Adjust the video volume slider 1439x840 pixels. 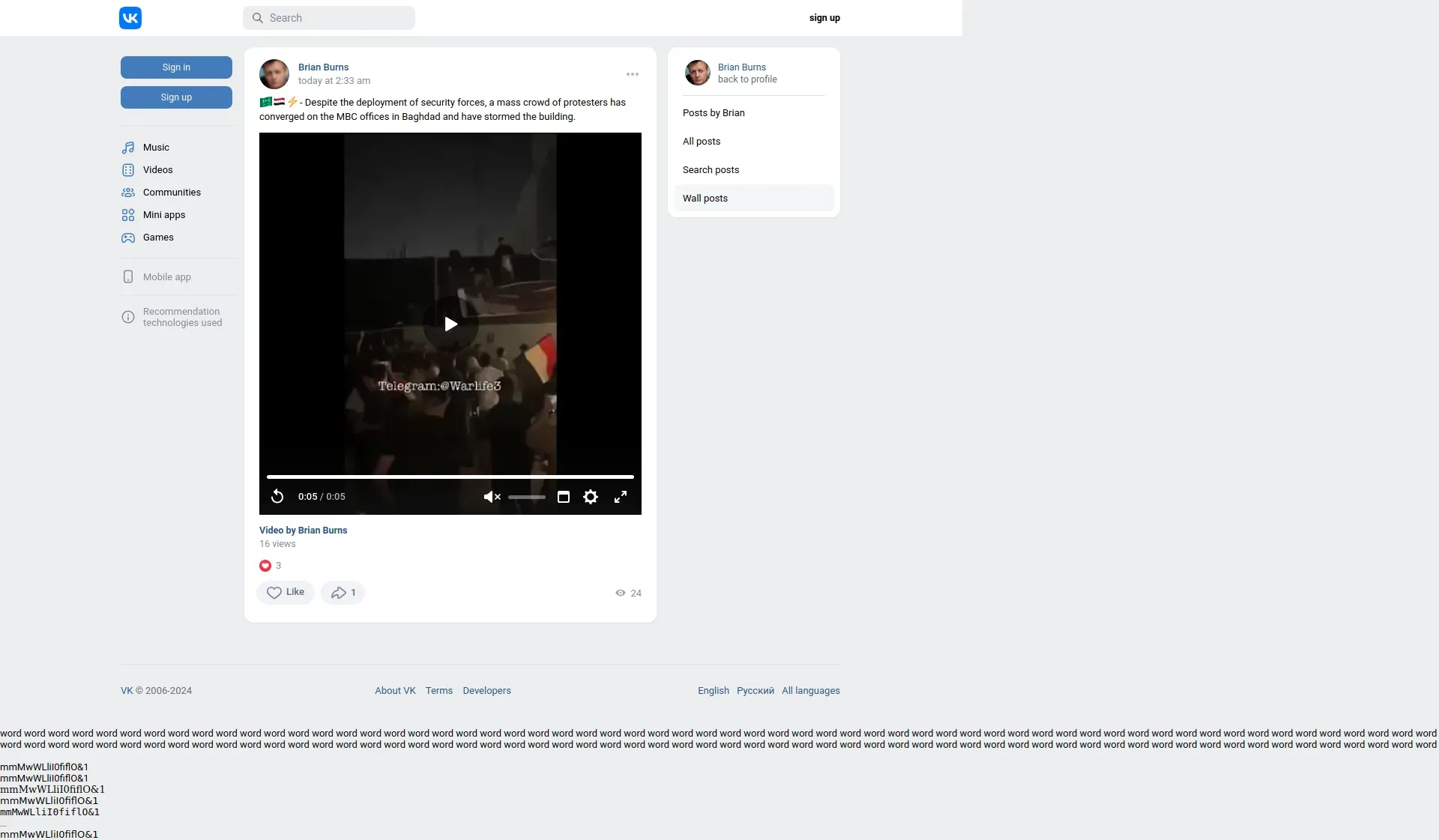point(527,497)
